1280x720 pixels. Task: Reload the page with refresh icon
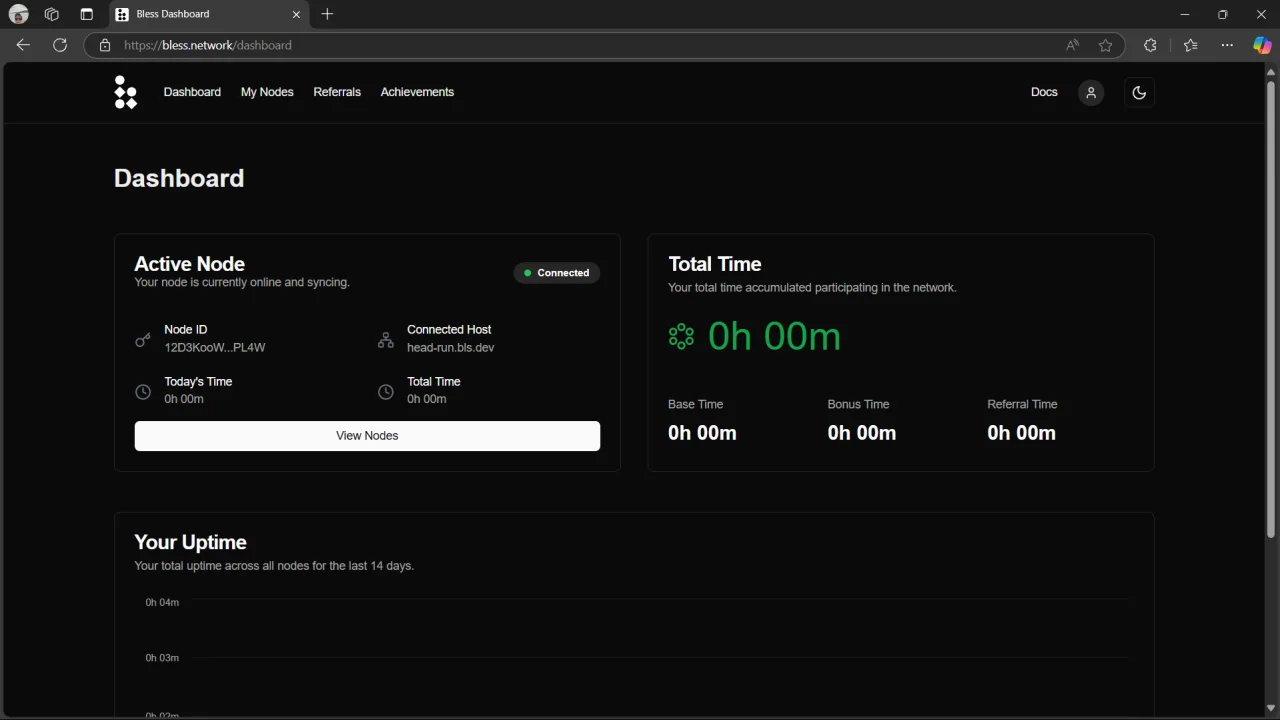pyautogui.click(x=60, y=45)
